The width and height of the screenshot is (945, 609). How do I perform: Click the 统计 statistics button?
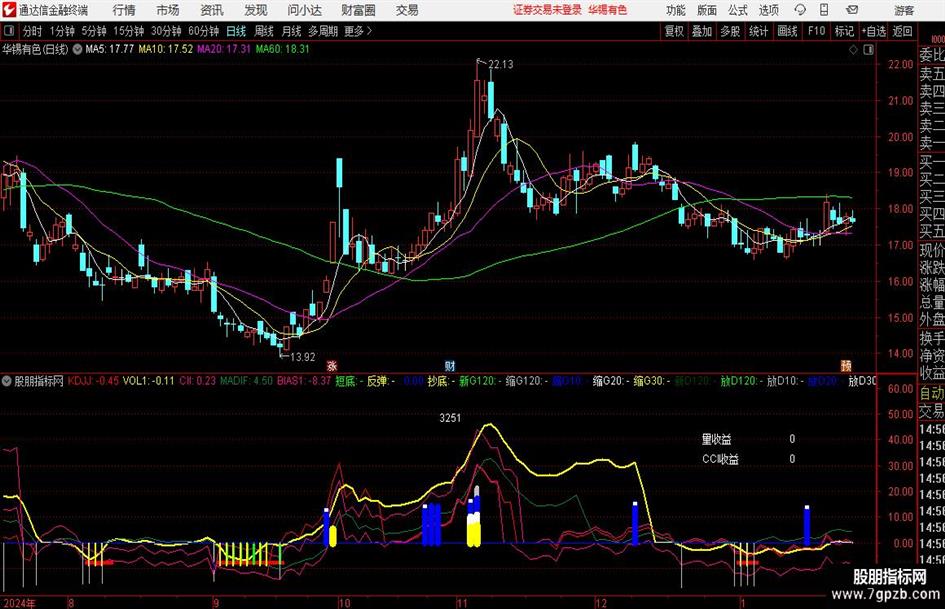click(x=758, y=31)
